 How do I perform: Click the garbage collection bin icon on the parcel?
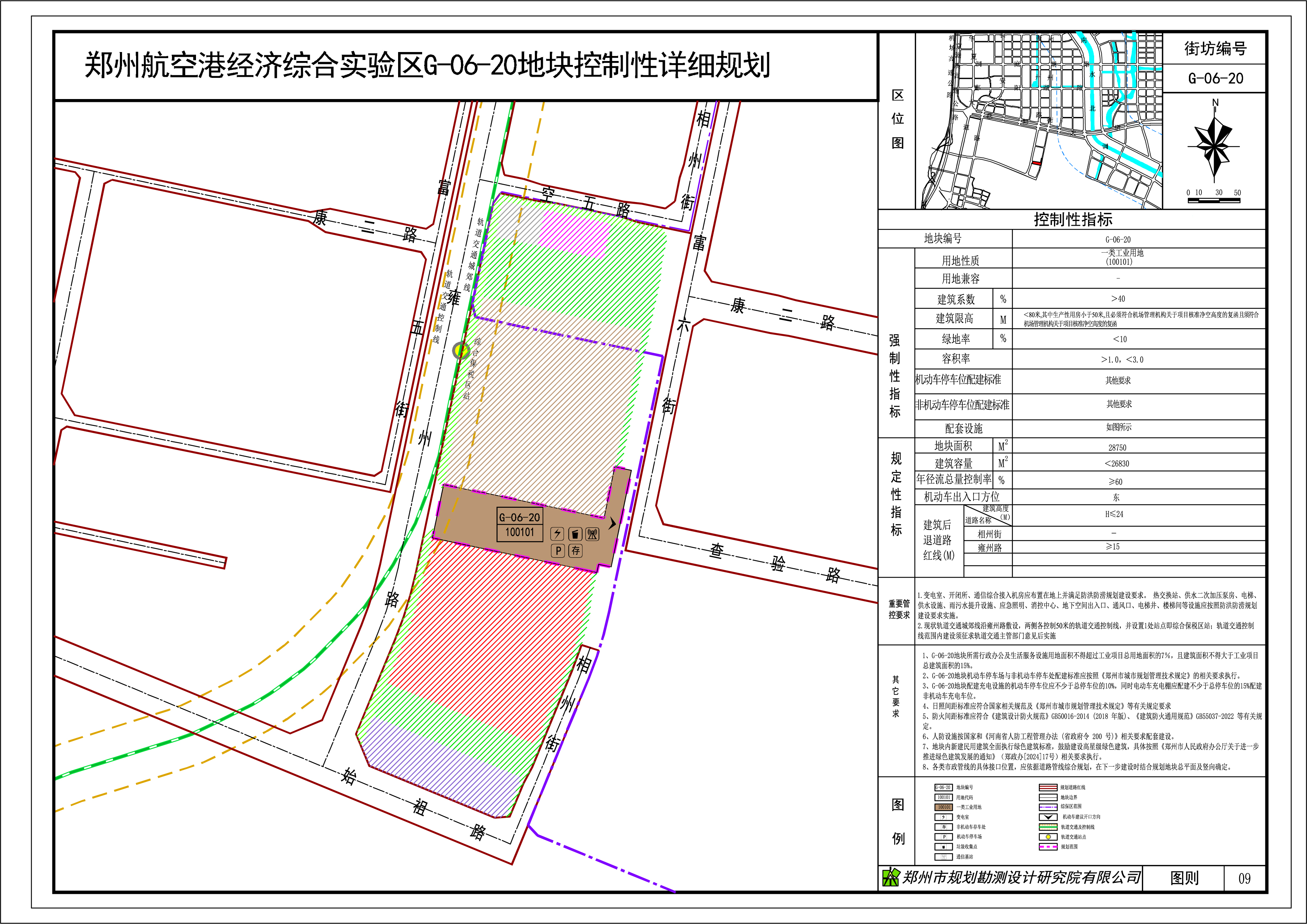point(575,534)
